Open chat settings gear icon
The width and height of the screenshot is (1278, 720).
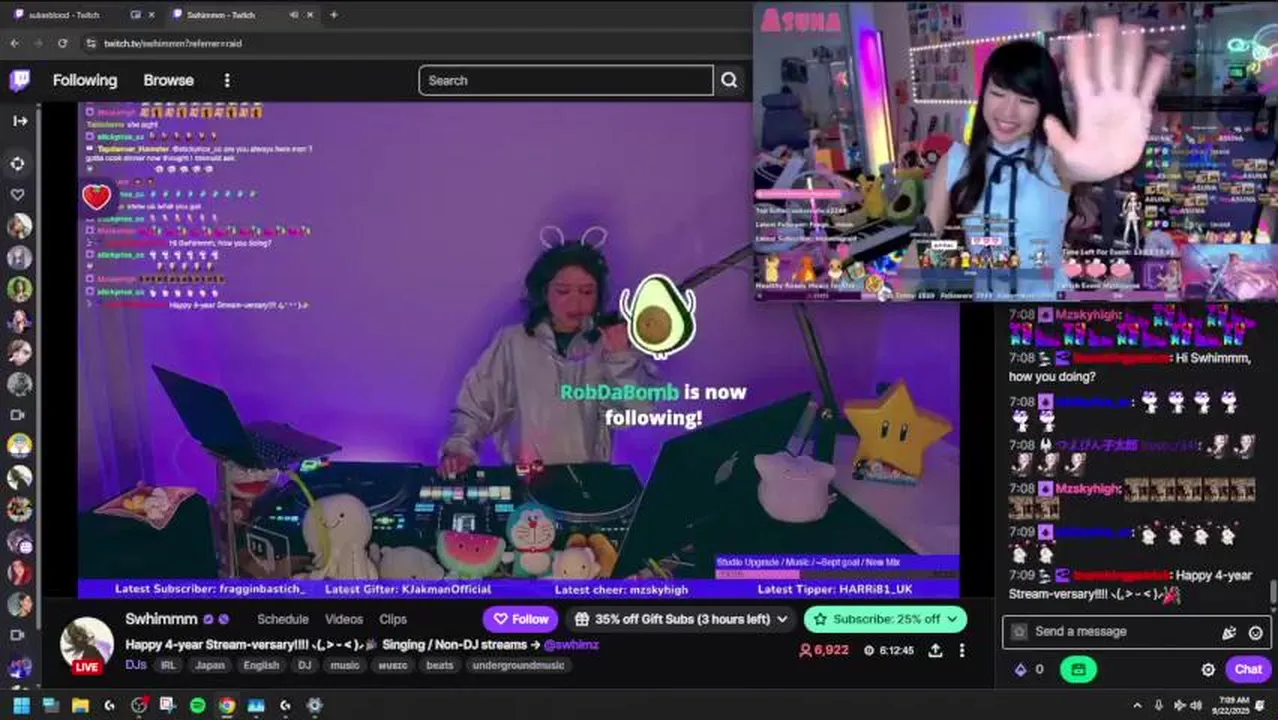click(1208, 670)
